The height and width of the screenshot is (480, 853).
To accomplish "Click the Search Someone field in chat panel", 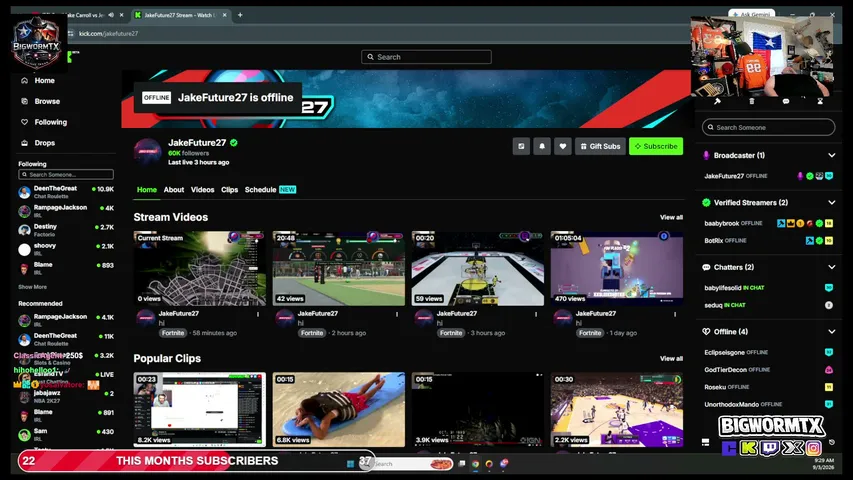I will point(768,127).
